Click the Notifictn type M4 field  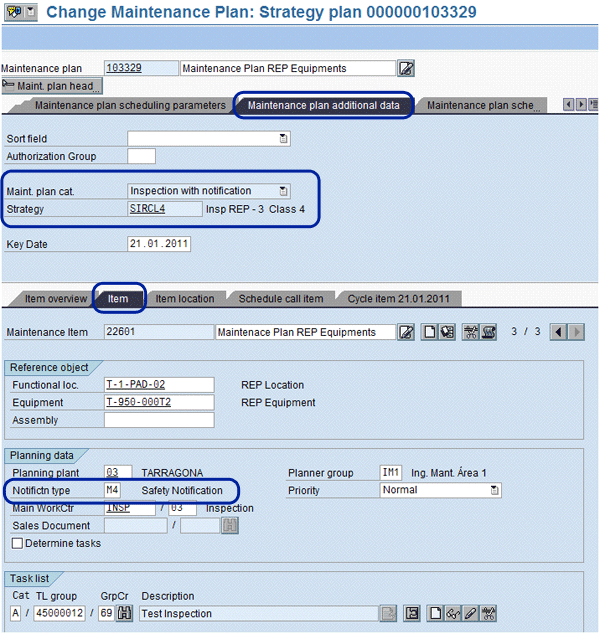point(112,490)
